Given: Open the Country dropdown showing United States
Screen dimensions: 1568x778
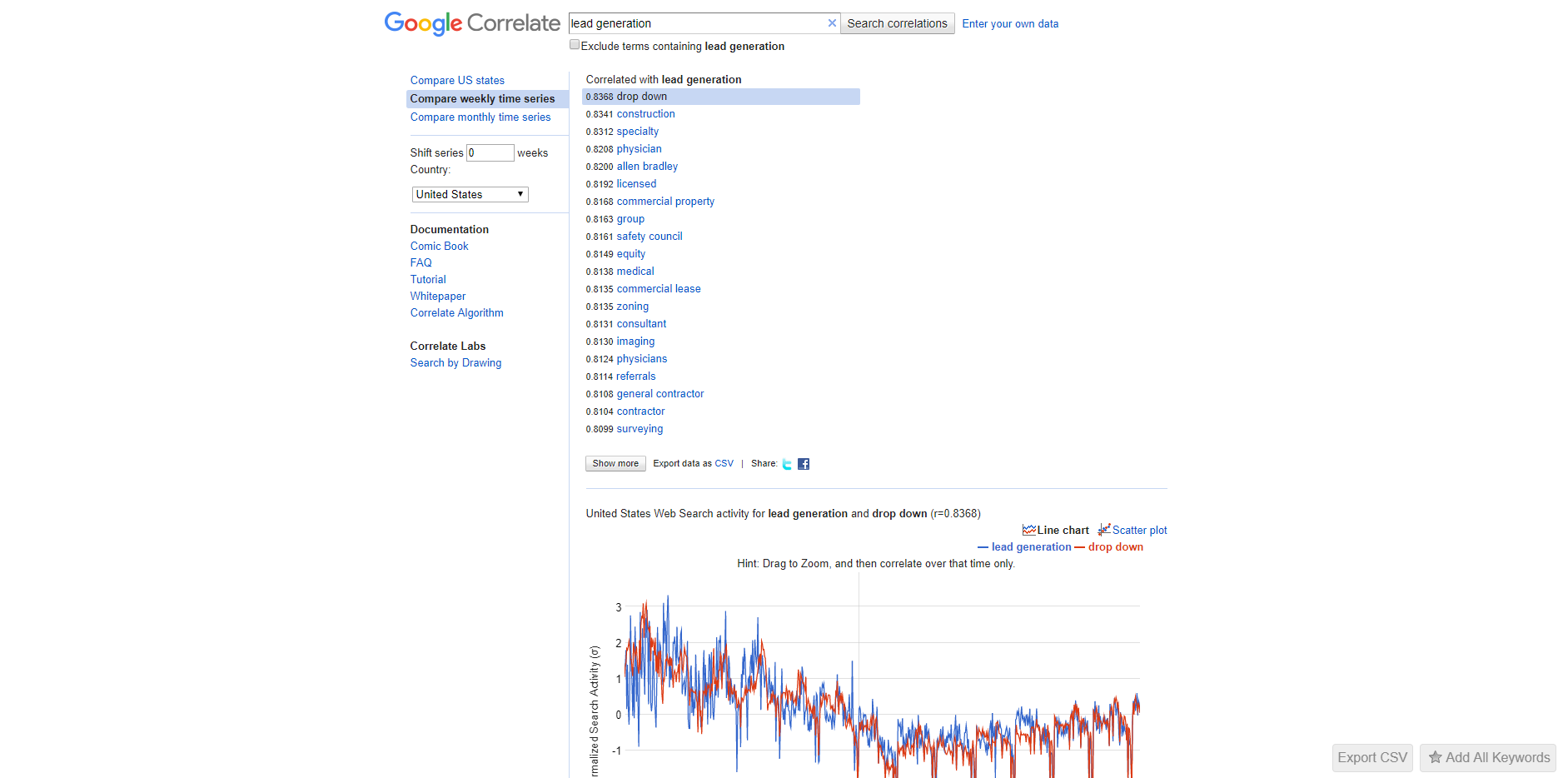Looking at the screenshot, I should click(470, 194).
